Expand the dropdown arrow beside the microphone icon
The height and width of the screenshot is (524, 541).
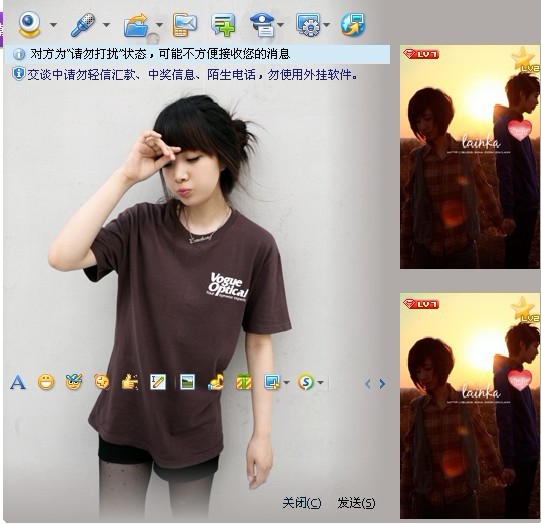[x=106, y=24]
